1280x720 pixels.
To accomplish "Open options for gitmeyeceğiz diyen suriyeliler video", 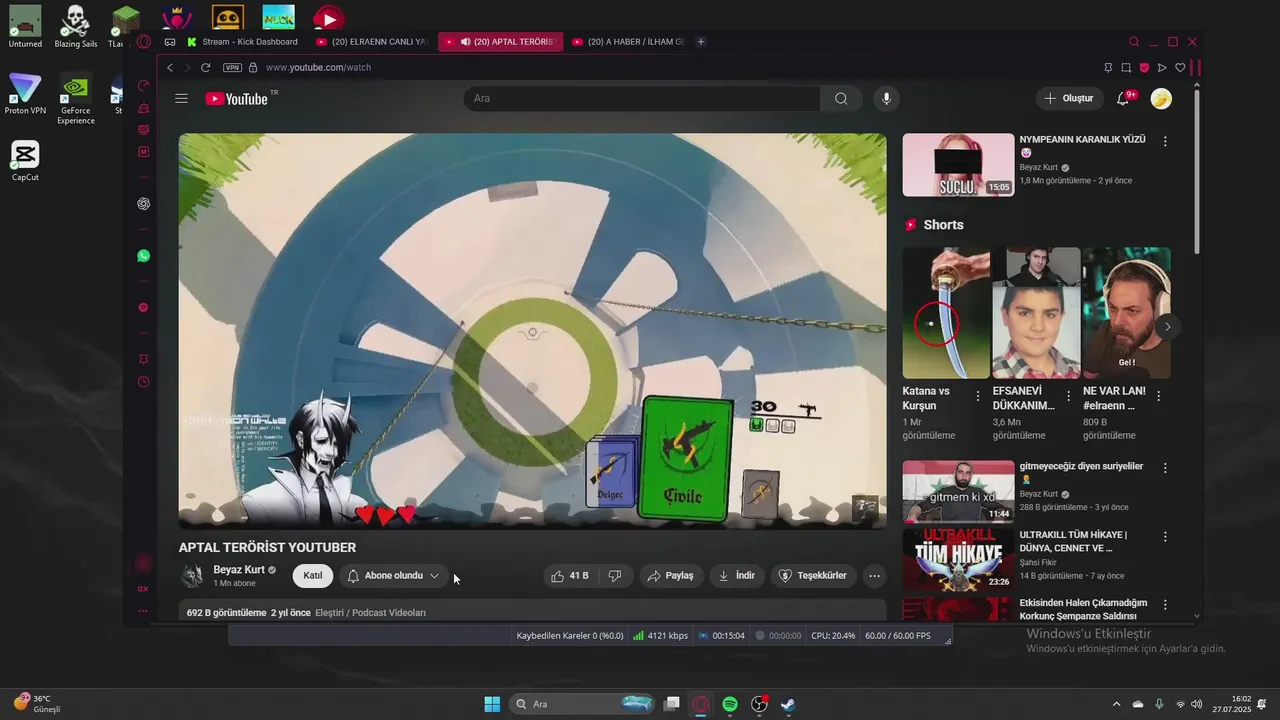I will 1165,468.
